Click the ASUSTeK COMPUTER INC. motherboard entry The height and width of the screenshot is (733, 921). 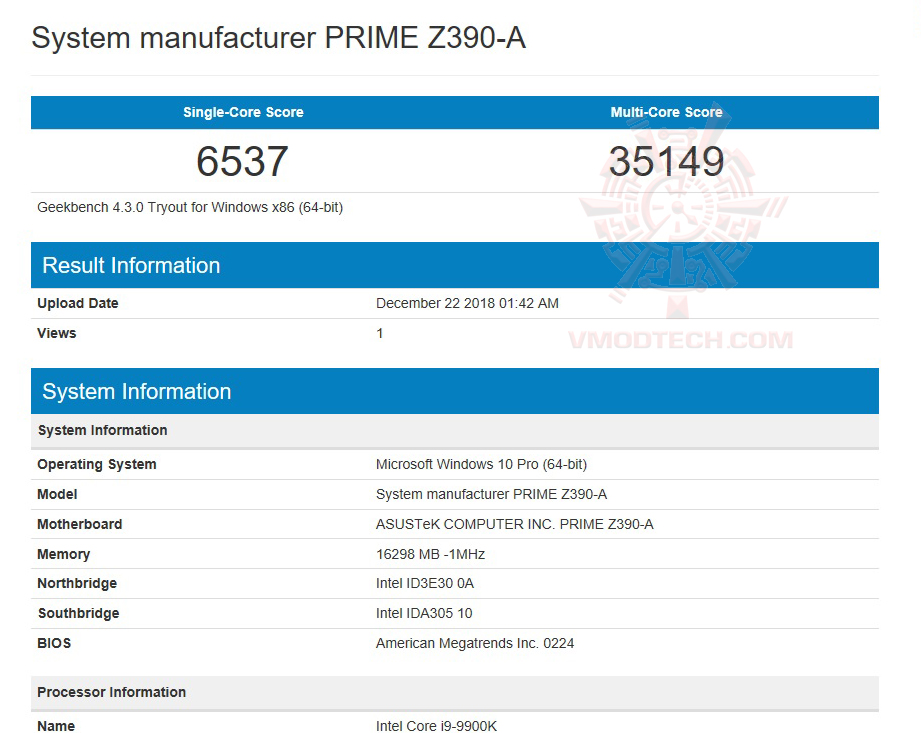pos(514,524)
